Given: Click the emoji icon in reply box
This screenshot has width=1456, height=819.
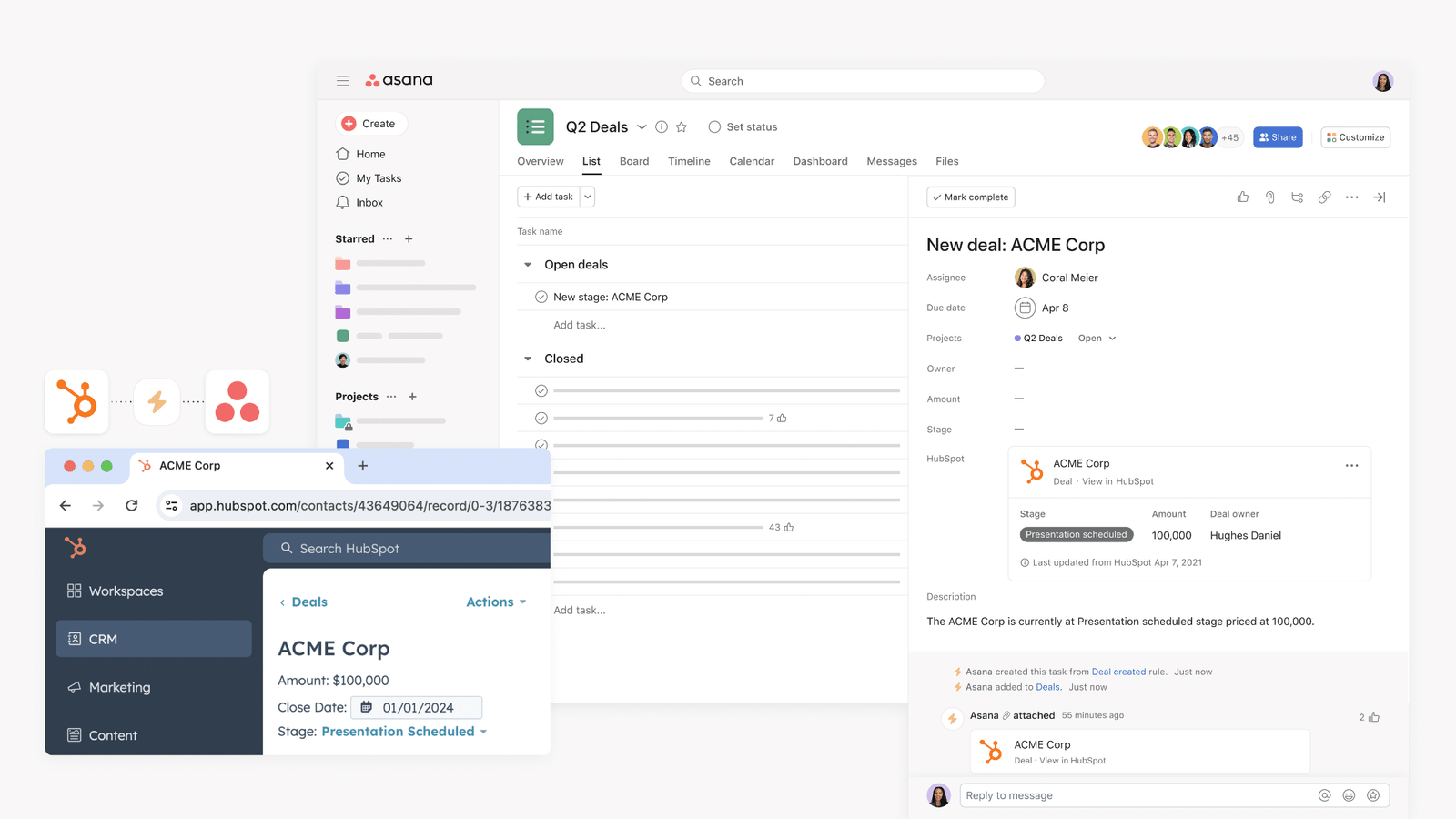Looking at the screenshot, I should pos(1349,795).
